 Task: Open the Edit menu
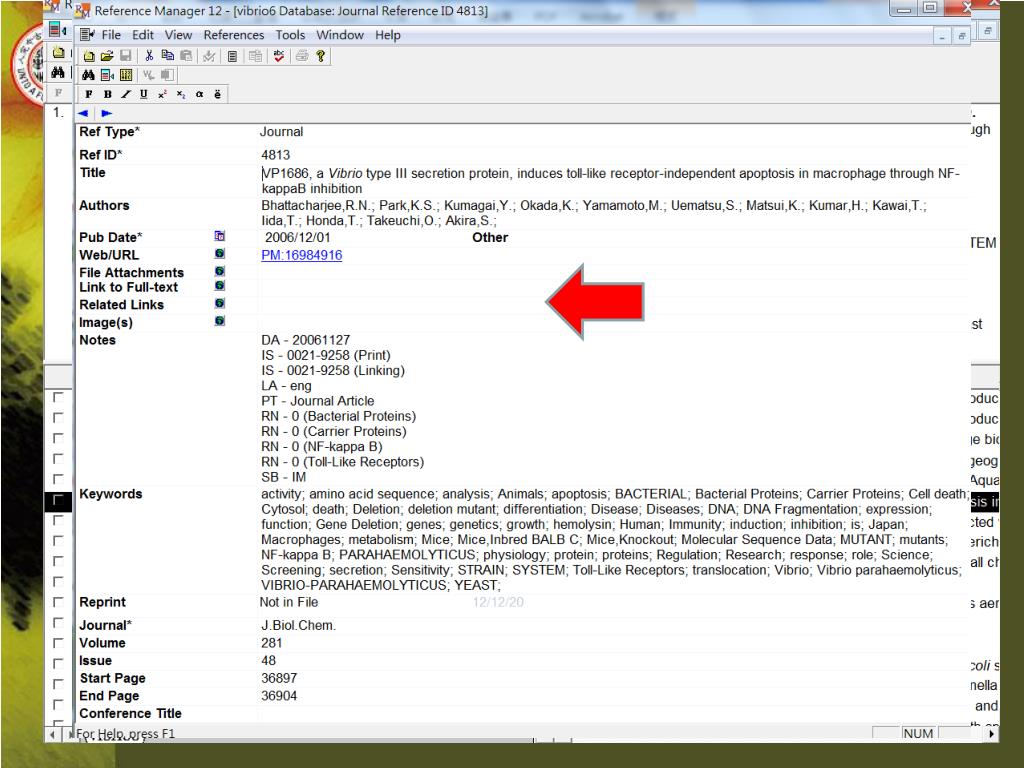(143, 35)
